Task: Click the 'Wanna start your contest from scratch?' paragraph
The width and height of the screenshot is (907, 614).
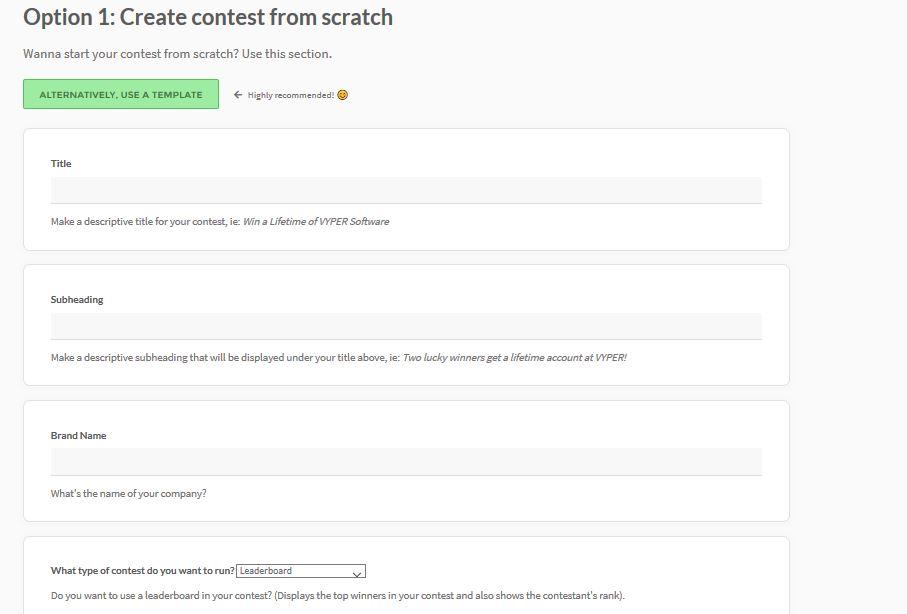Action: point(177,53)
